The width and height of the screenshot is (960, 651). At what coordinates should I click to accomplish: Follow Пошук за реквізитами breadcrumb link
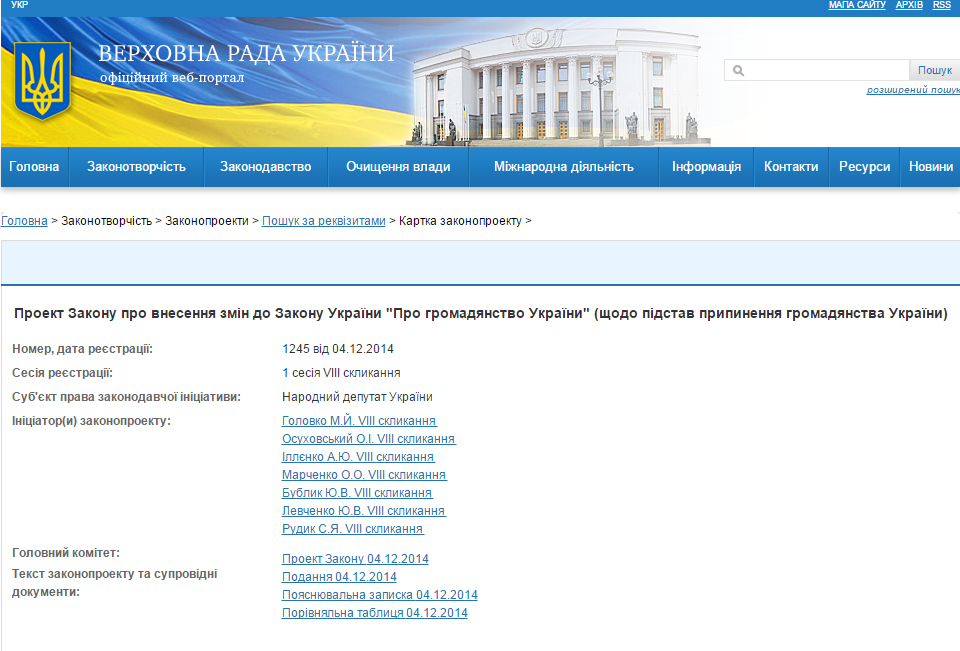click(324, 220)
